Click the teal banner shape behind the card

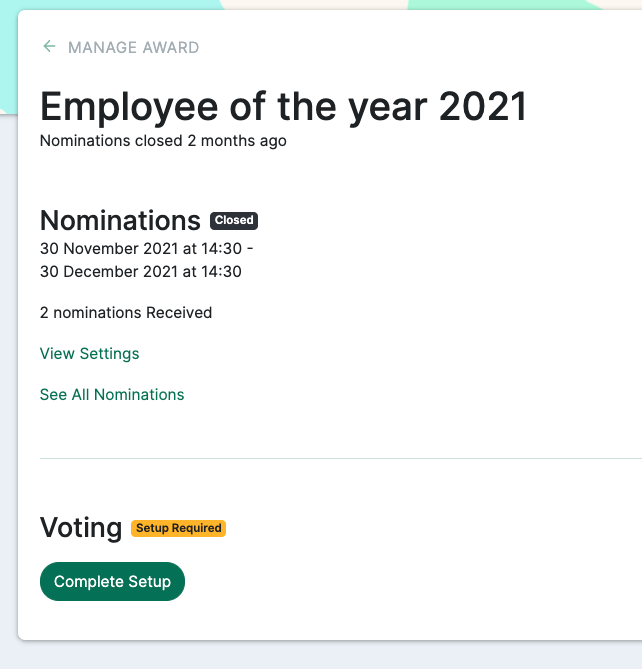tap(9, 55)
